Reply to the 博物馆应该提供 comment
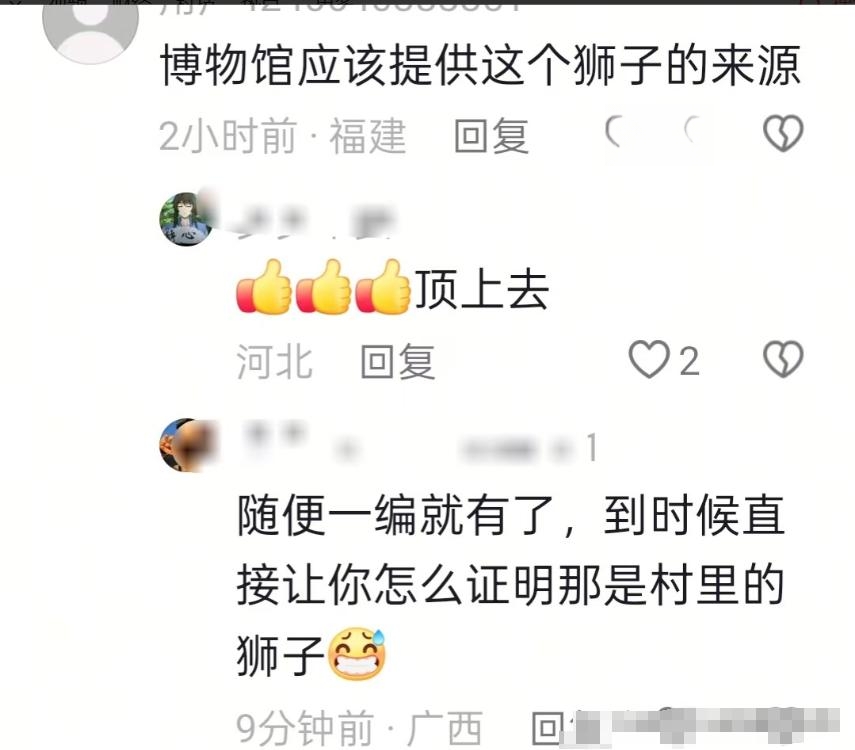The image size is (855, 750). pos(491,136)
